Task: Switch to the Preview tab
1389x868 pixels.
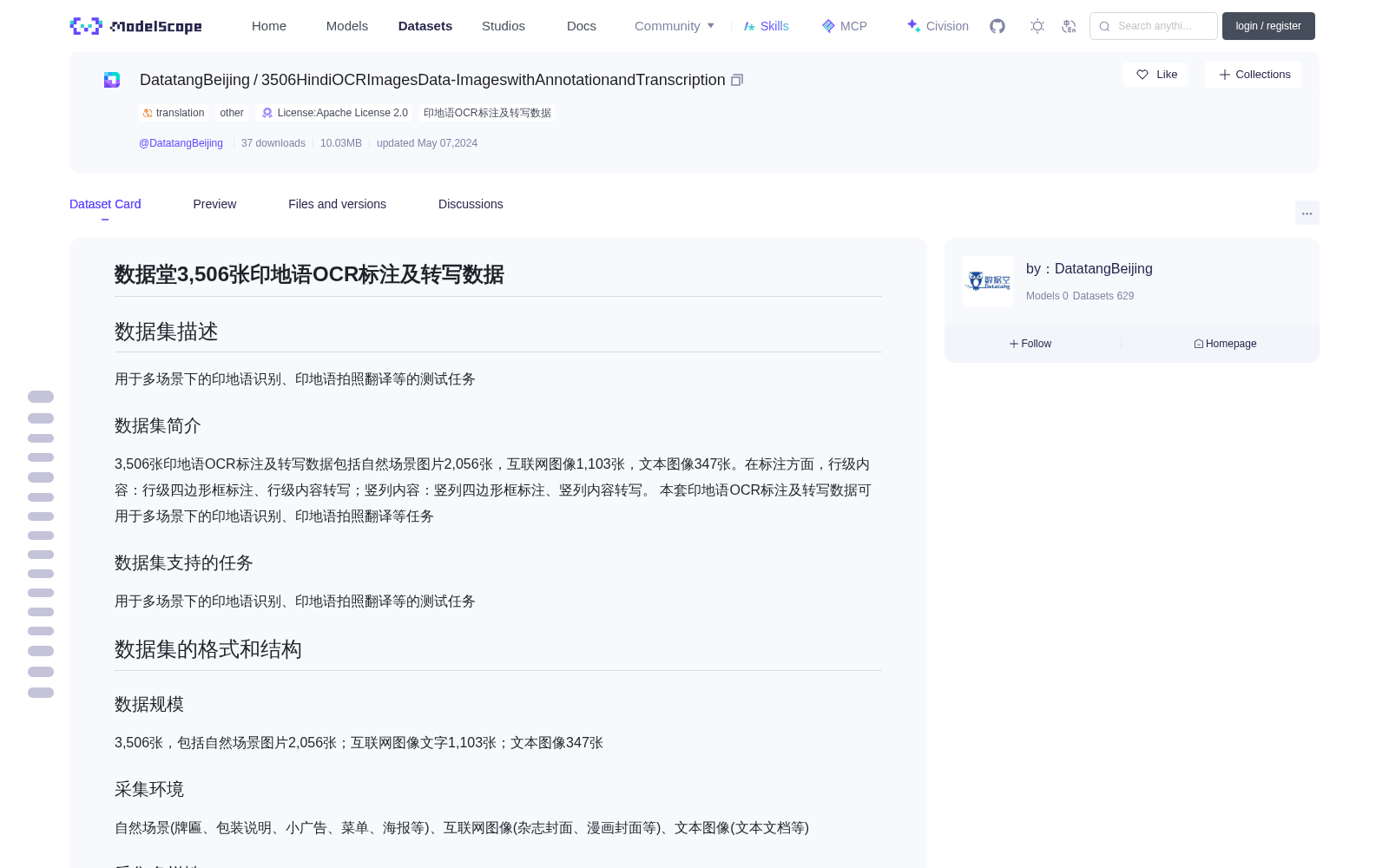Action: [214, 204]
